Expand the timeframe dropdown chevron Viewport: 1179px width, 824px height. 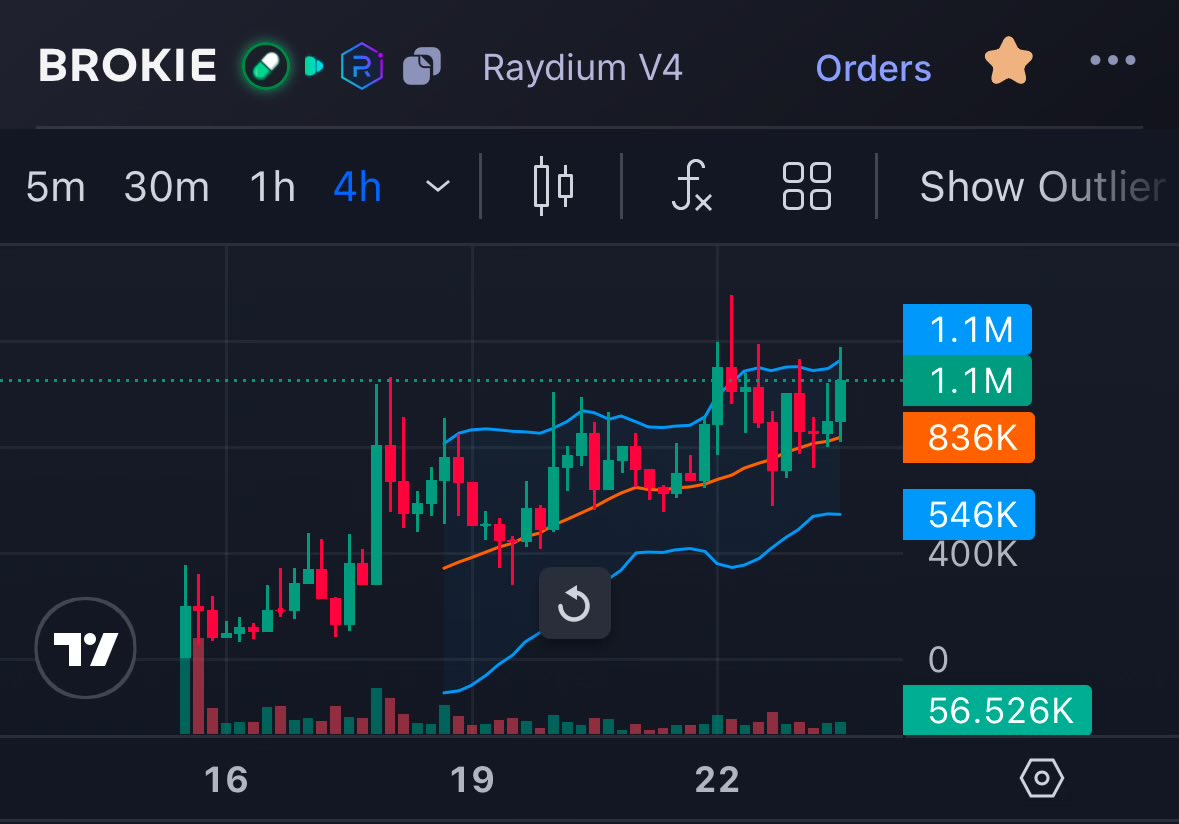[438, 186]
